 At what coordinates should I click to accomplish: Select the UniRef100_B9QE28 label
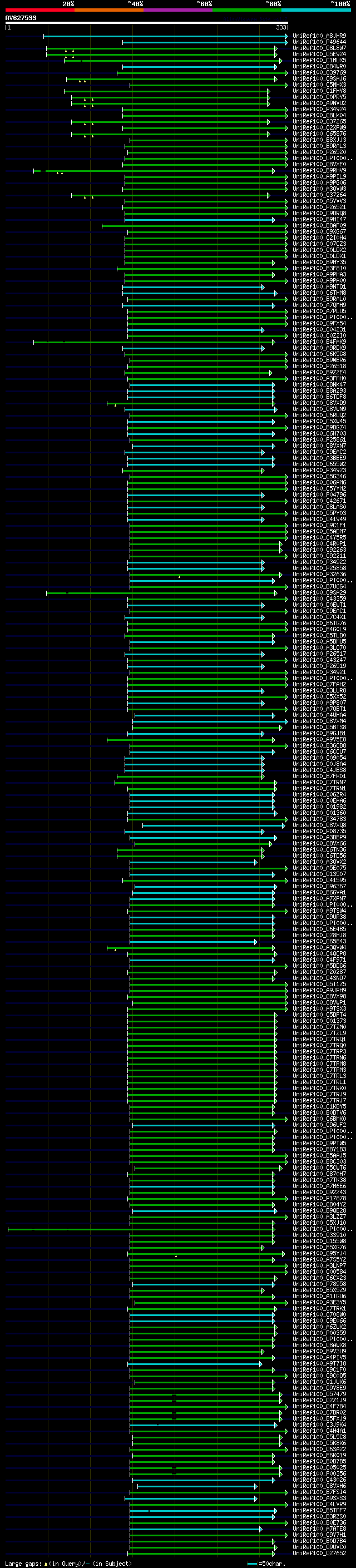pos(319,1210)
